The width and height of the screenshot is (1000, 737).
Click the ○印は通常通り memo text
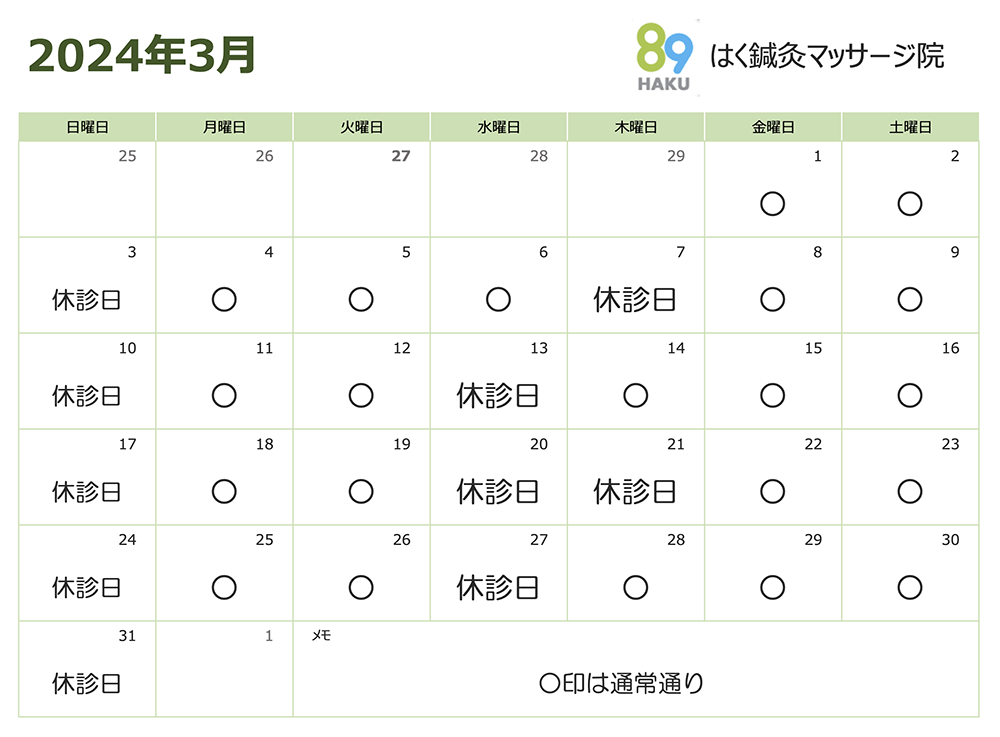pyautogui.click(x=621, y=683)
